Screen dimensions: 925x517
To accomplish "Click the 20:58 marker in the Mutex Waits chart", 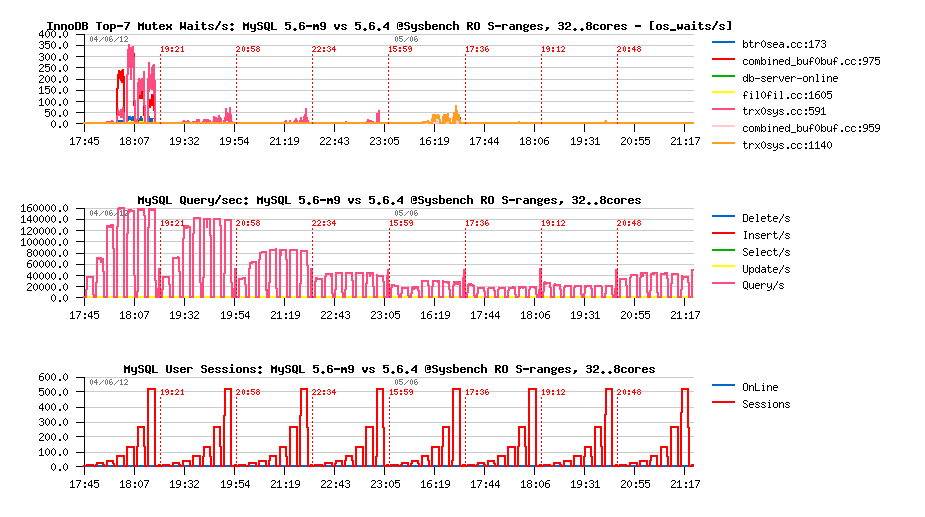I will pyautogui.click(x=248, y=49).
